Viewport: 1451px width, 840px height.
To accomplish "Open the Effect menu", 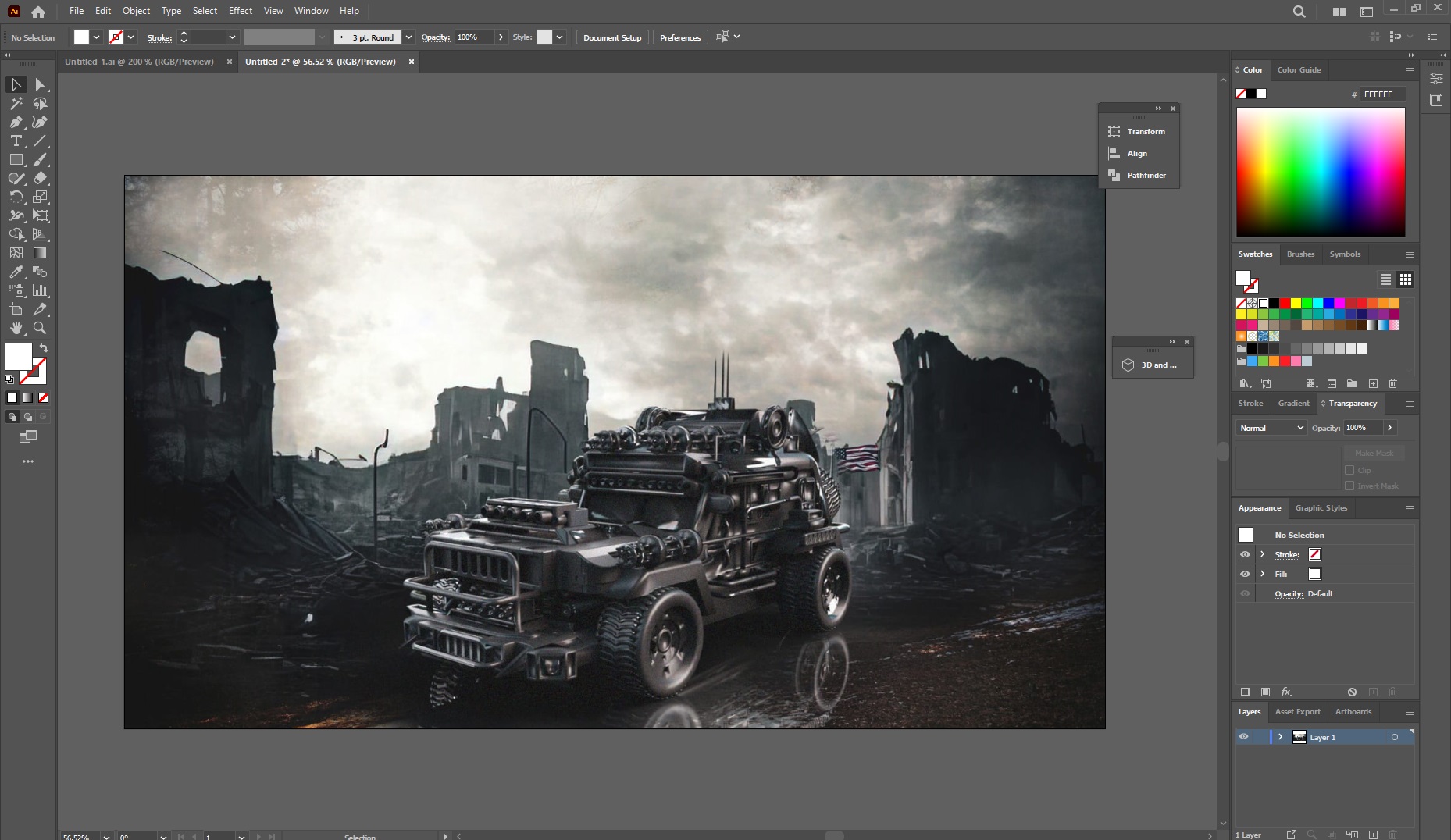I will (240, 11).
